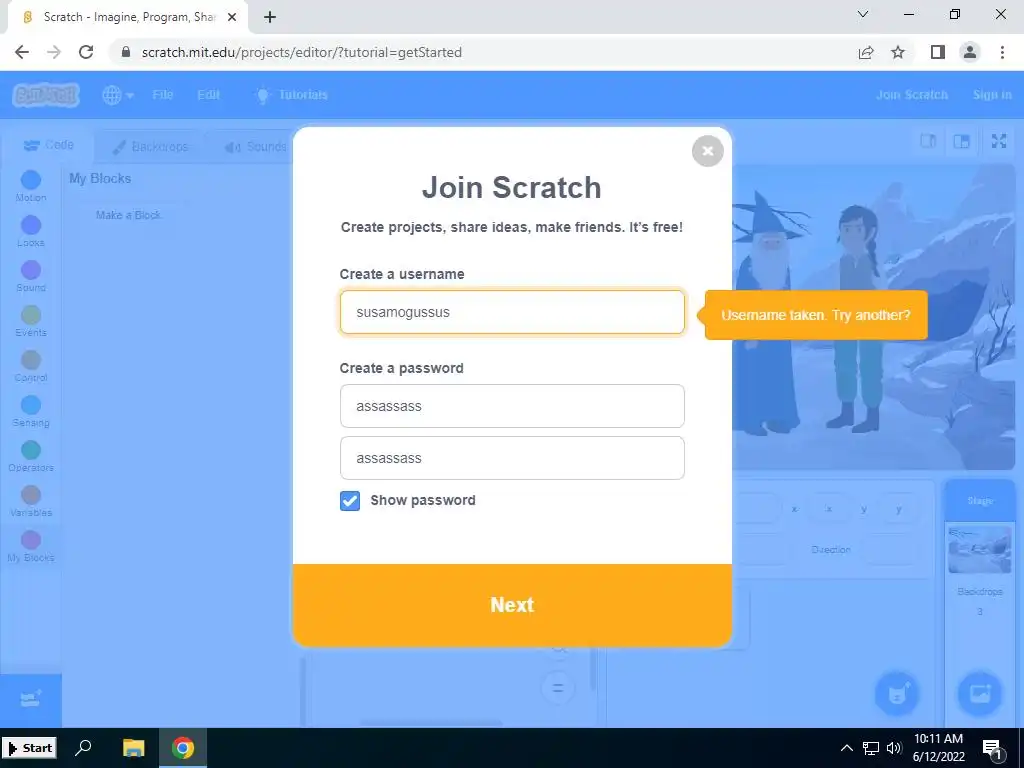Select the Variables block category

pyautogui.click(x=31, y=501)
